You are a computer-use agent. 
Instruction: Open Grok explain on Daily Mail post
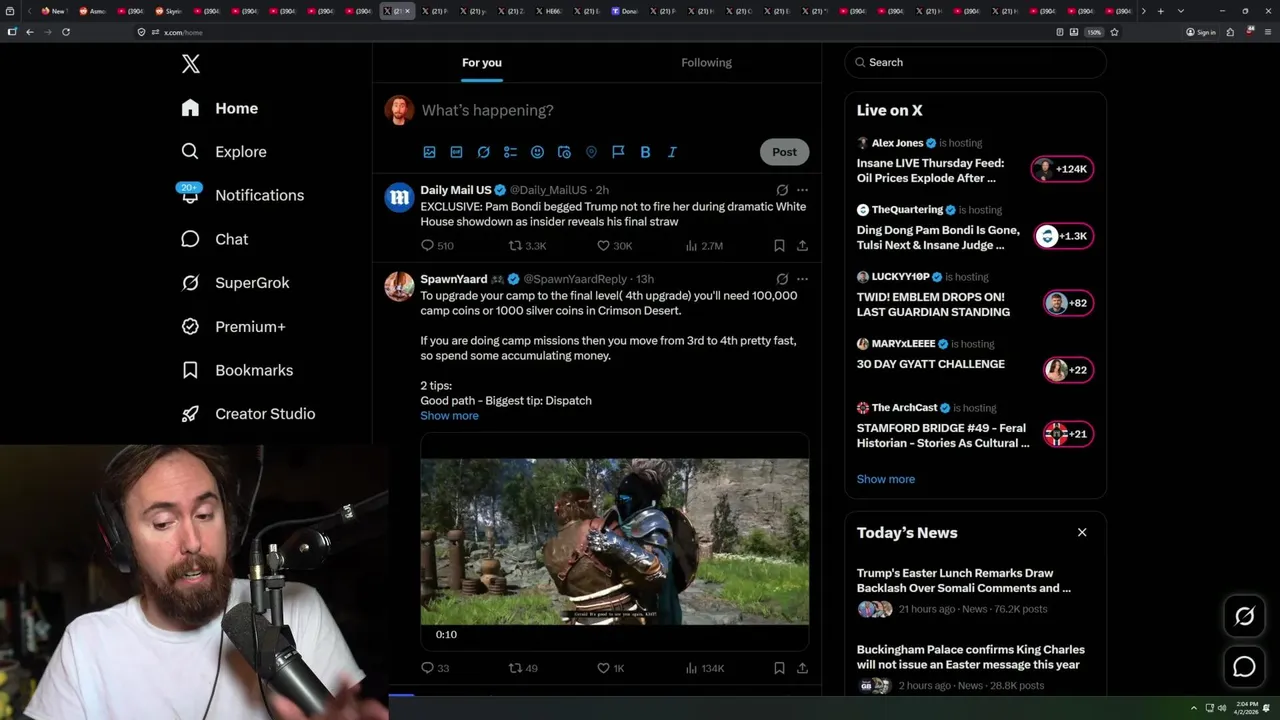point(782,190)
